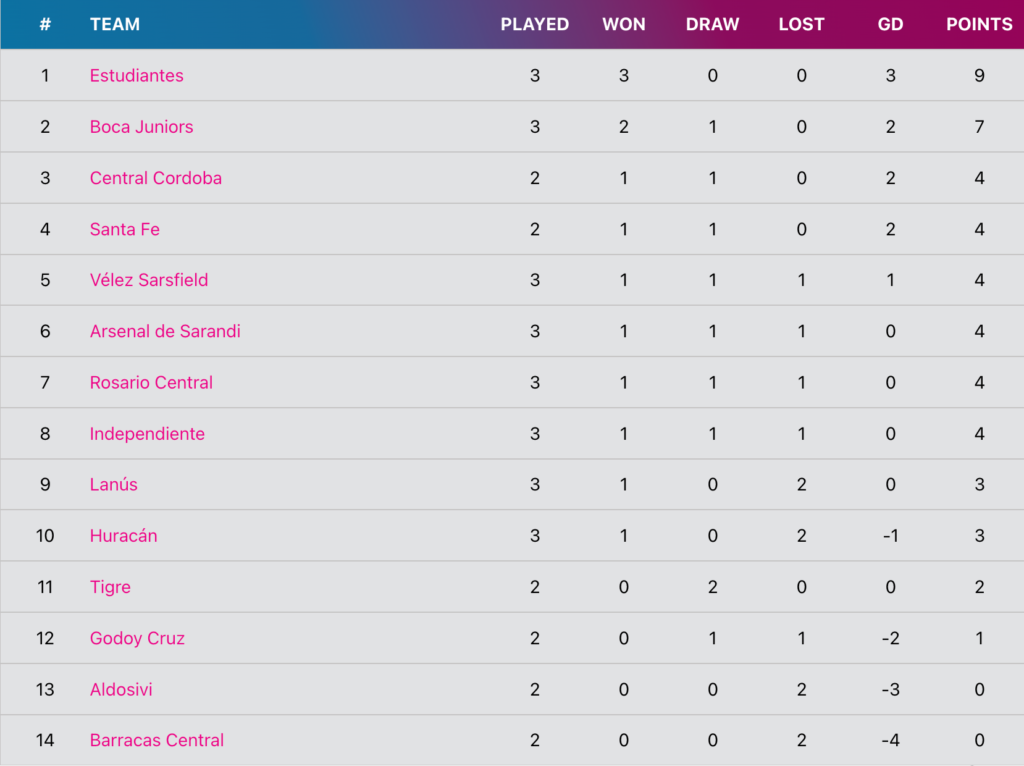This screenshot has height=766, width=1024.
Task: Select the Central Cordoba link
Action: coord(155,178)
